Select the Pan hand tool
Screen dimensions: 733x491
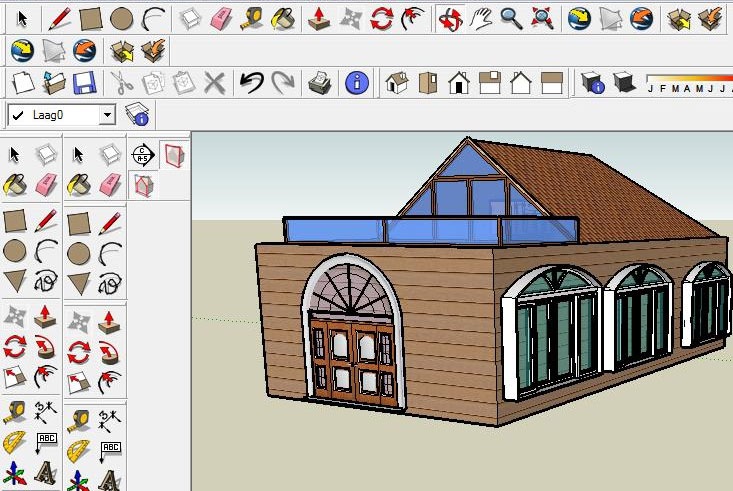(481, 19)
